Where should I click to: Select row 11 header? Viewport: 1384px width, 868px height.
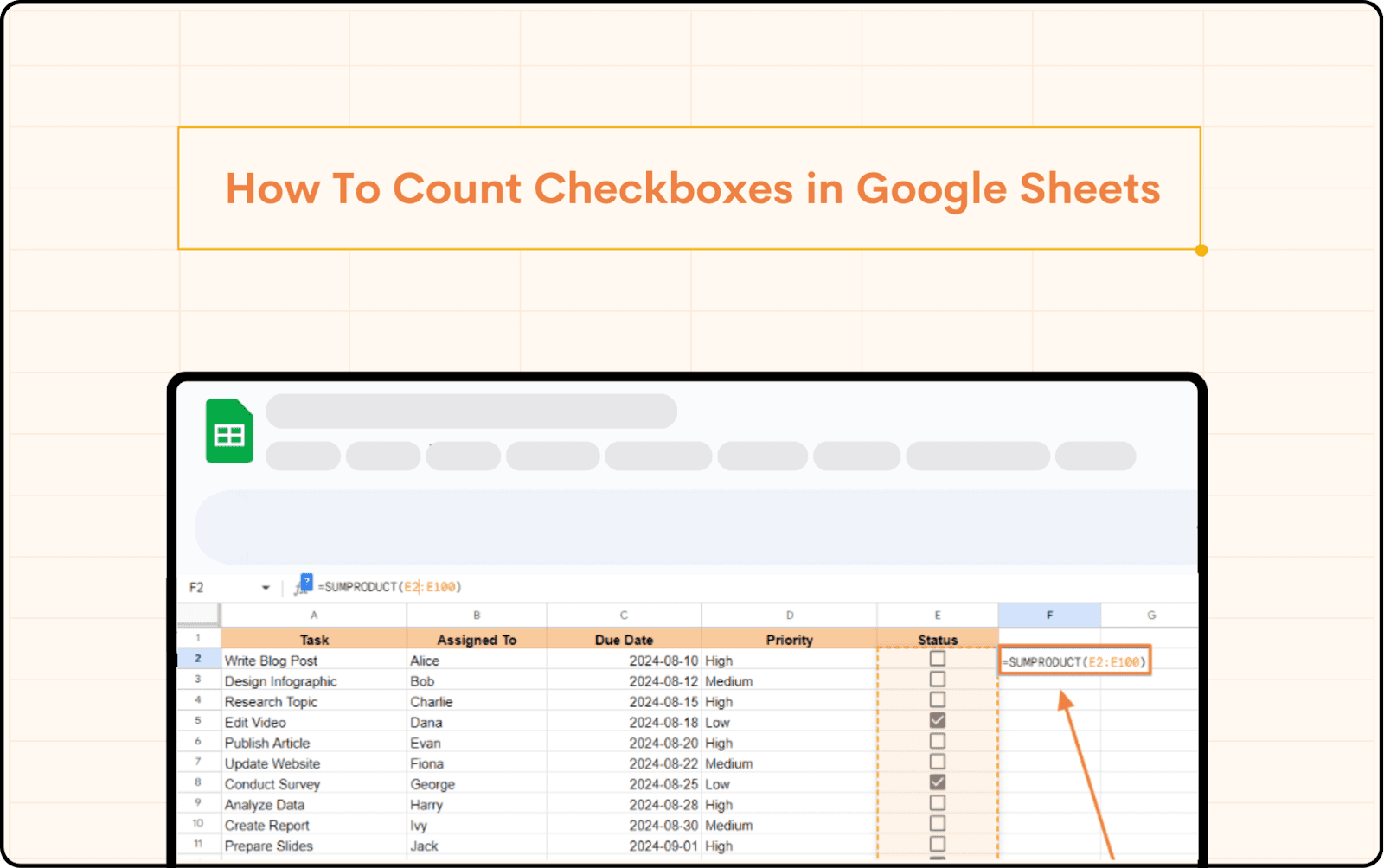tap(198, 844)
